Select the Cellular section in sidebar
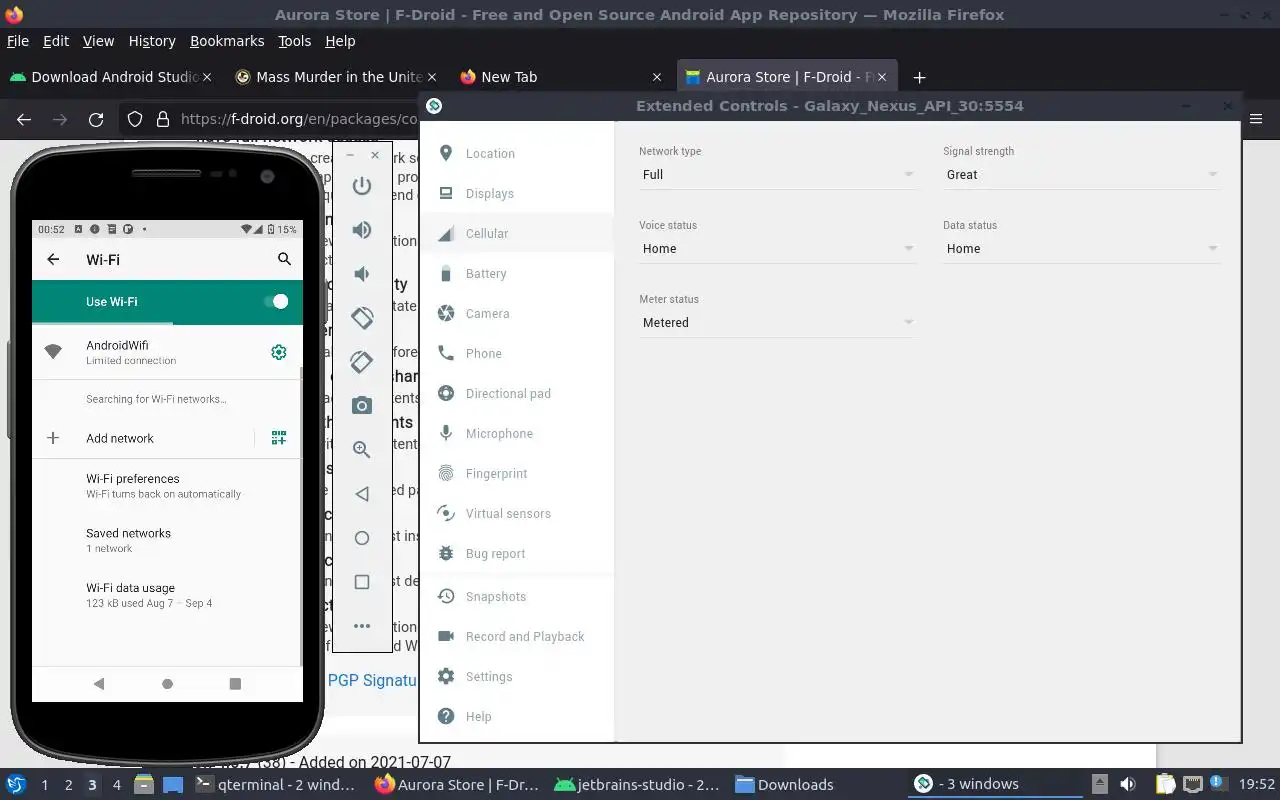This screenshot has width=1280, height=800. 516,234
